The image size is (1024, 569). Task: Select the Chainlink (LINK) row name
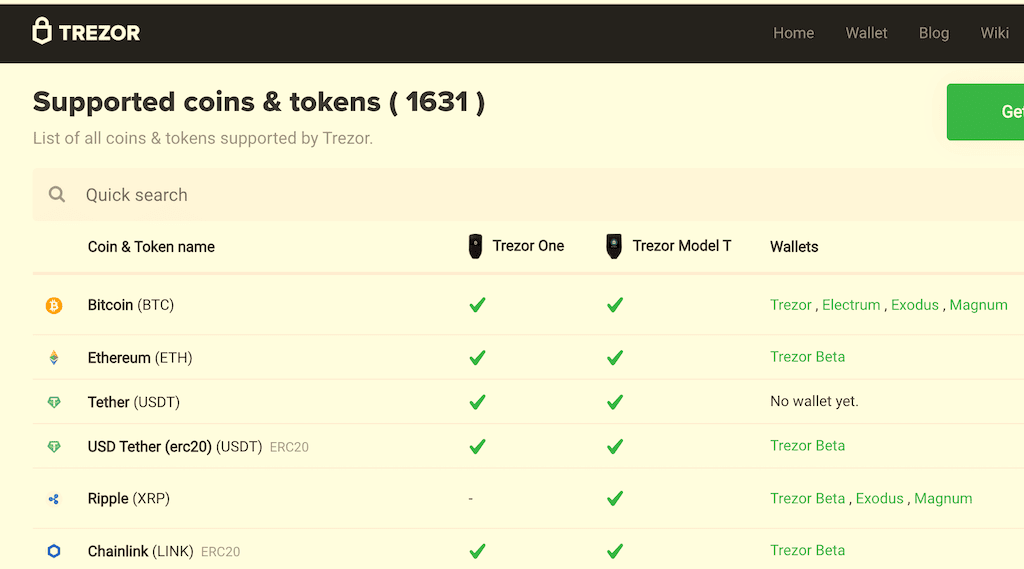pos(140,551)
